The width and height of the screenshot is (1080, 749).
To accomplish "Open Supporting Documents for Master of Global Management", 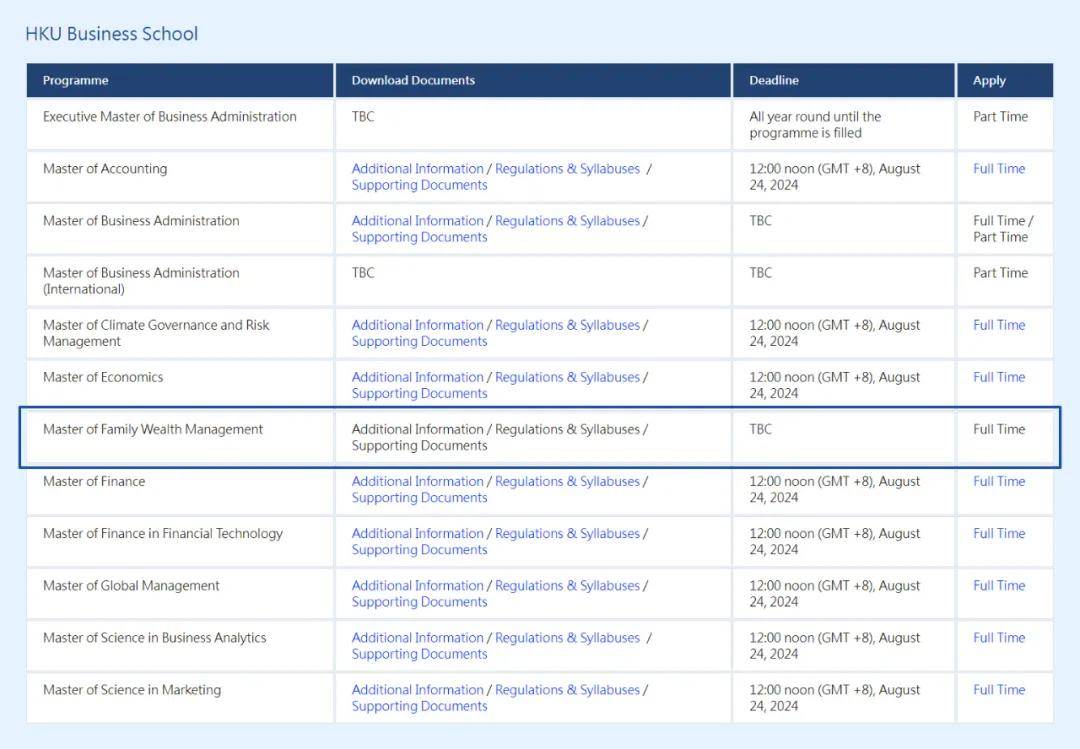I will (x=419, y=602).
